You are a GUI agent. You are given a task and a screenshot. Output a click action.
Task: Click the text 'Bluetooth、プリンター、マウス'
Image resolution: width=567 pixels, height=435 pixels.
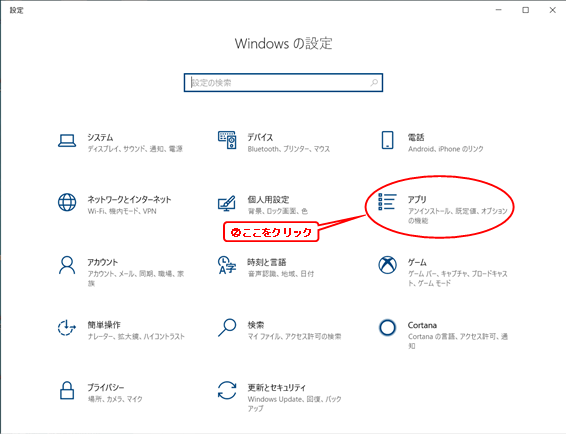click(x=289, y=149)
